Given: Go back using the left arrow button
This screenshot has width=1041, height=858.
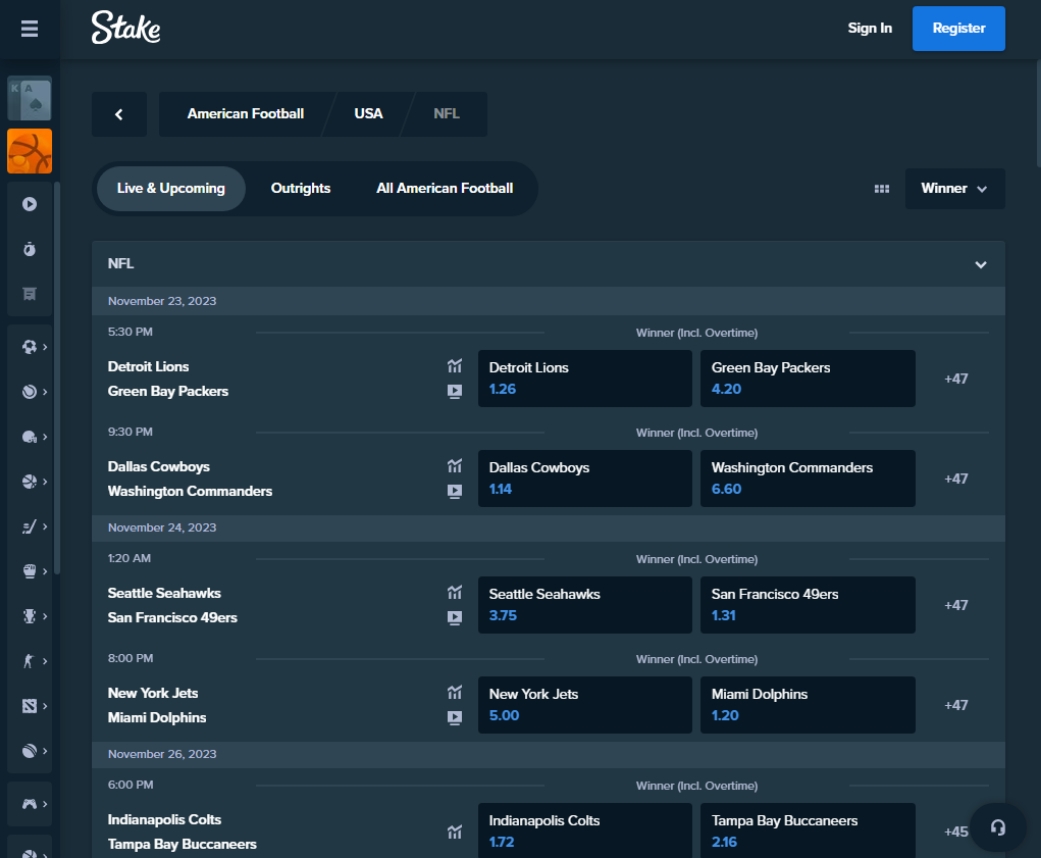Looking at the screenshot, I should pyautogui.click(x=119, y=114).
